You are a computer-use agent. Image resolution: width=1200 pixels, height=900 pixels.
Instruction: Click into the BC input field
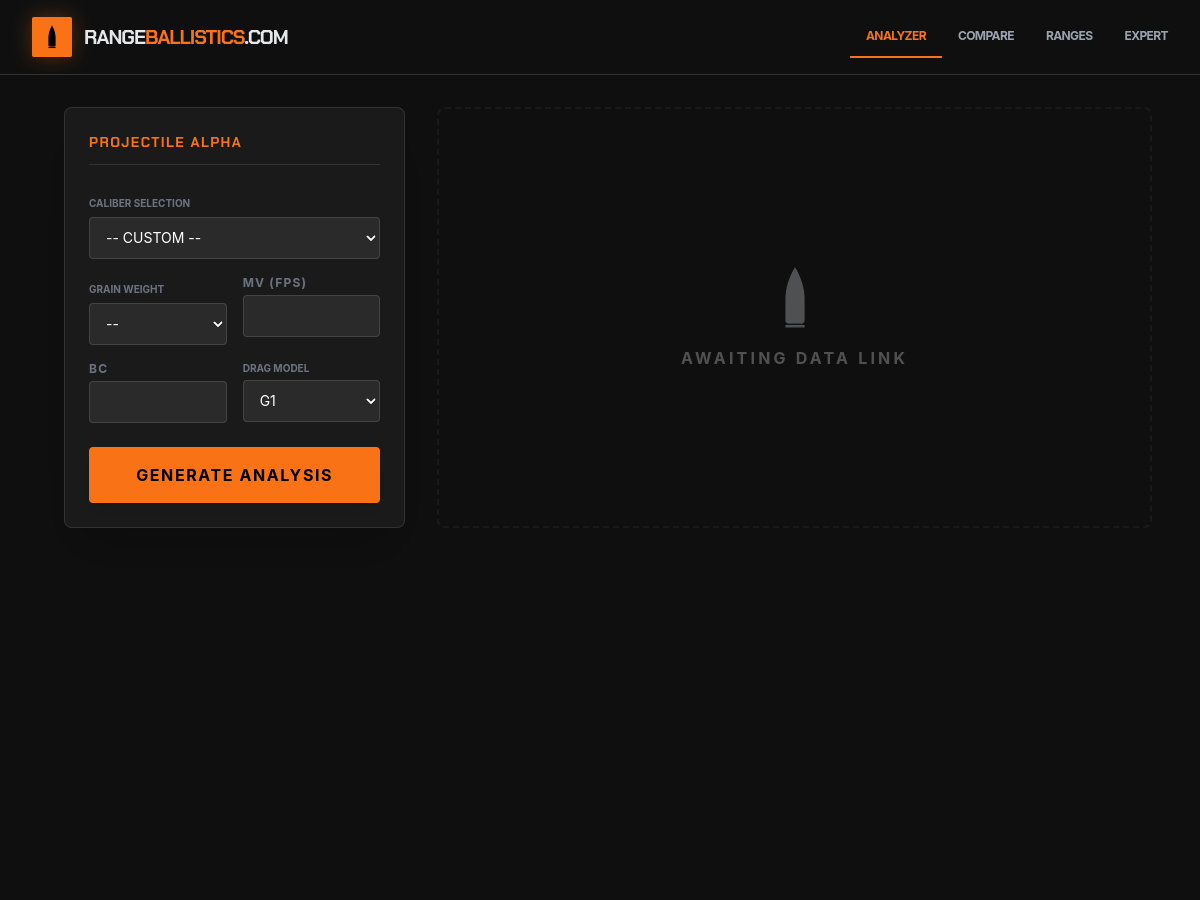[158, 402]
